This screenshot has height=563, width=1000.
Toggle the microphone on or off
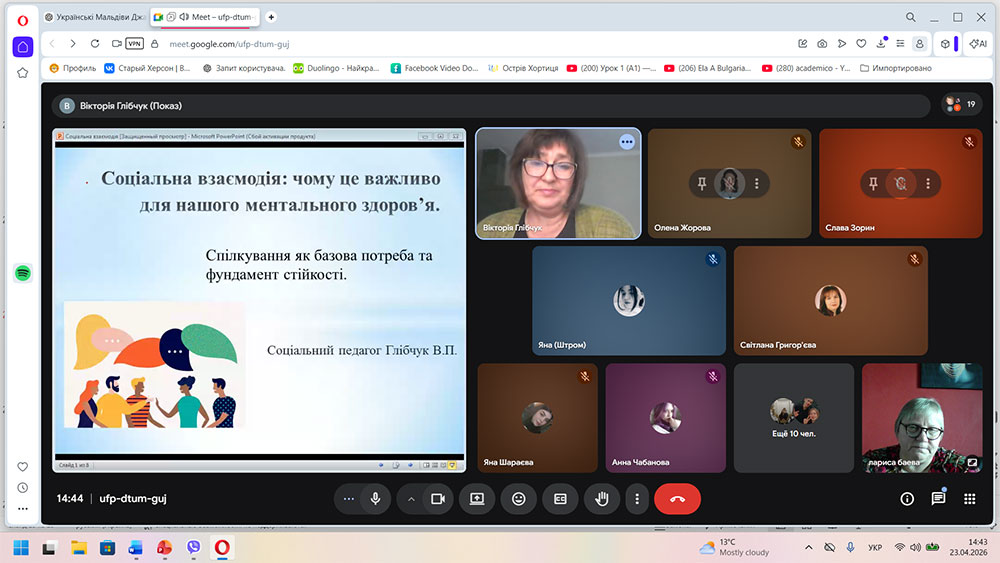pos(375,498)
